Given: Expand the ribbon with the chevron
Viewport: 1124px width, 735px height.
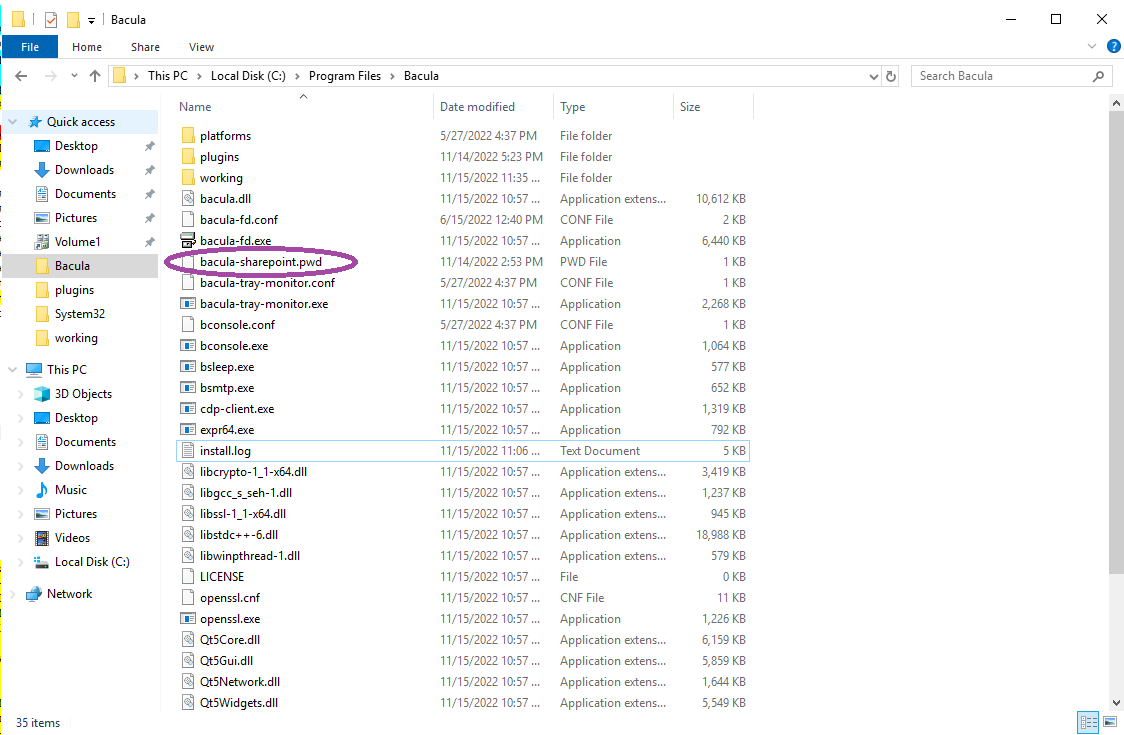Looking at the screenshot, I should (1092, 47).
